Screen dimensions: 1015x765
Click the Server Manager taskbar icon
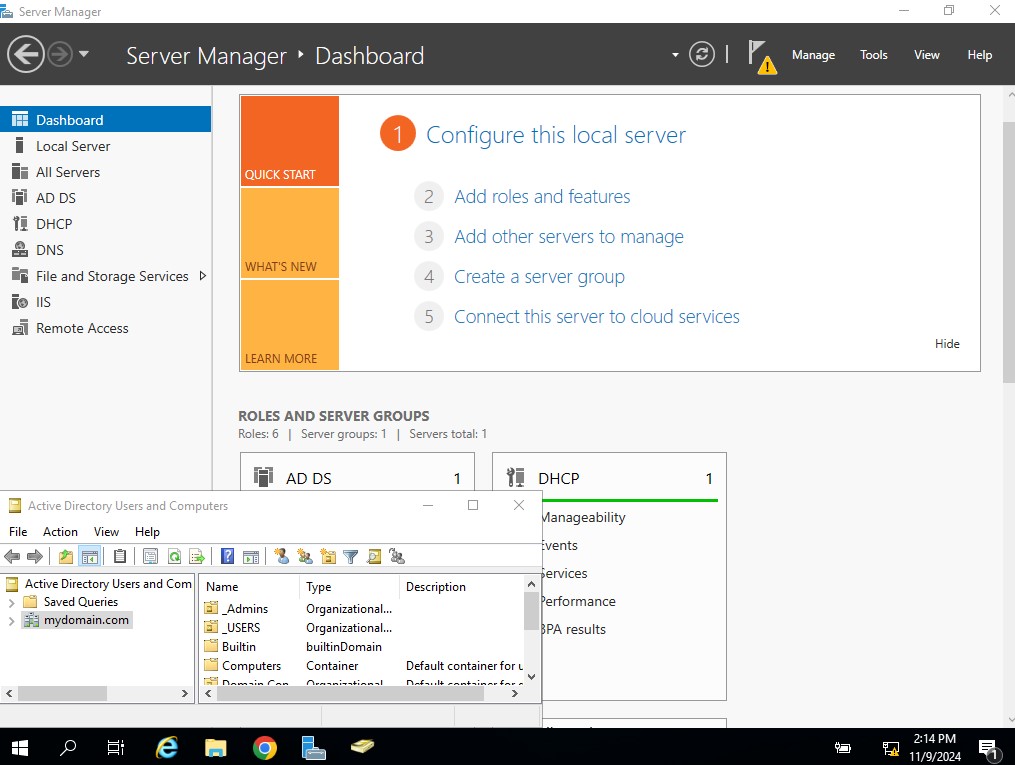pos(313,748)
